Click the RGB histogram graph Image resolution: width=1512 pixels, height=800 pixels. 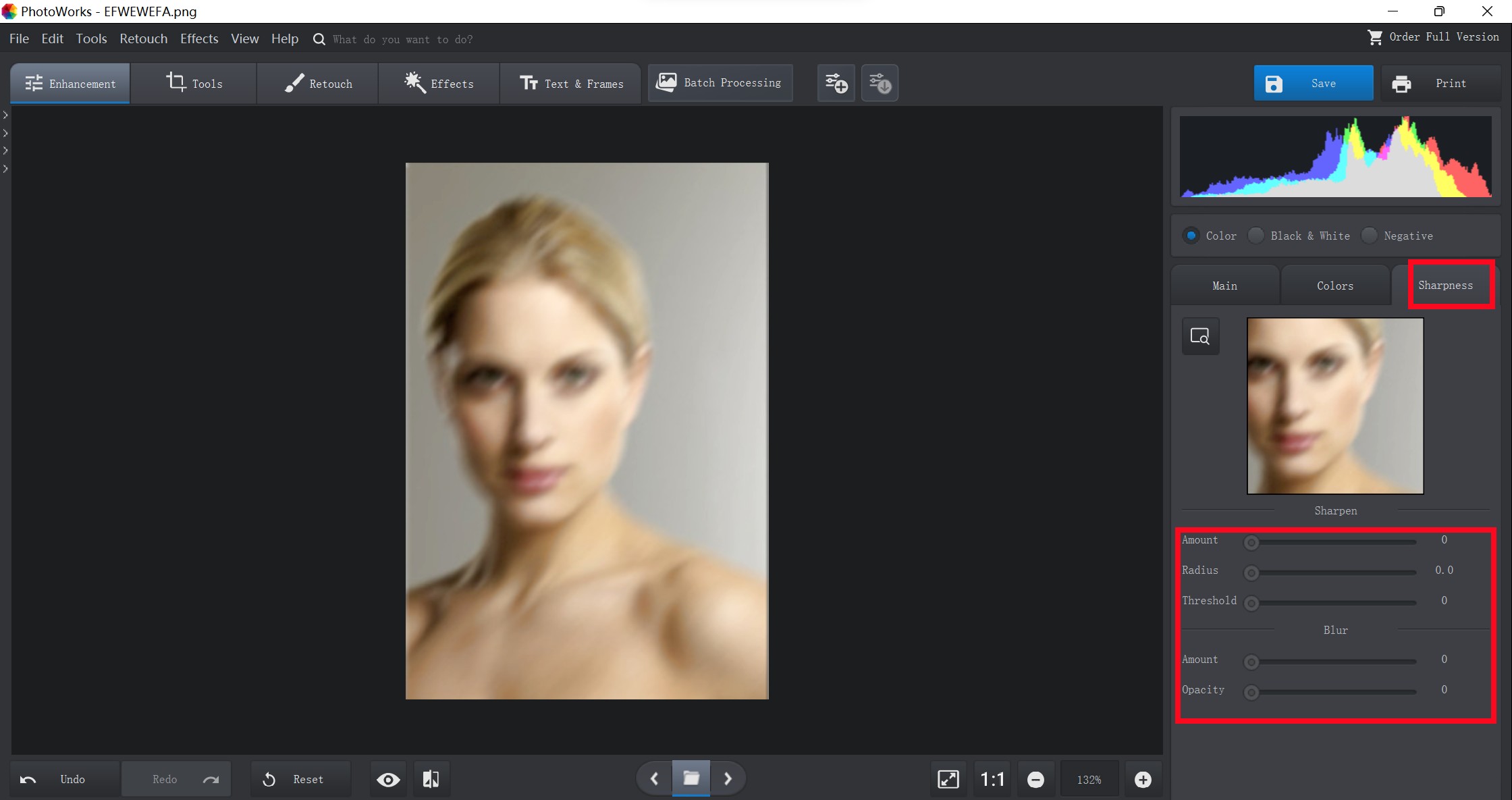point(1335,157)
